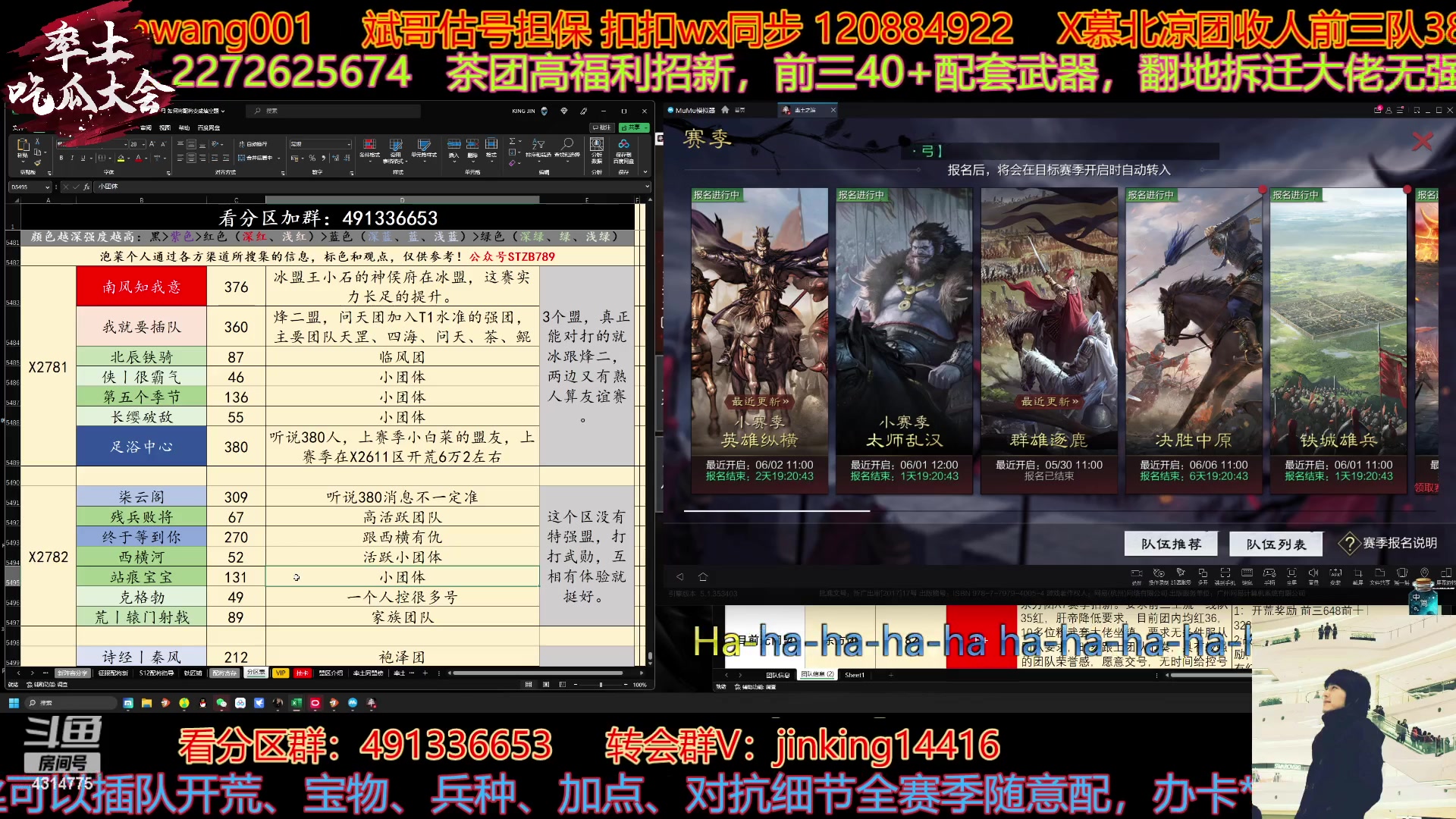Image resolution: width=1456 pixels, height=819 pixels.
Task: Toggle wrap text (自动换行)
Action: pyautogui.click(x=253, y=144)
